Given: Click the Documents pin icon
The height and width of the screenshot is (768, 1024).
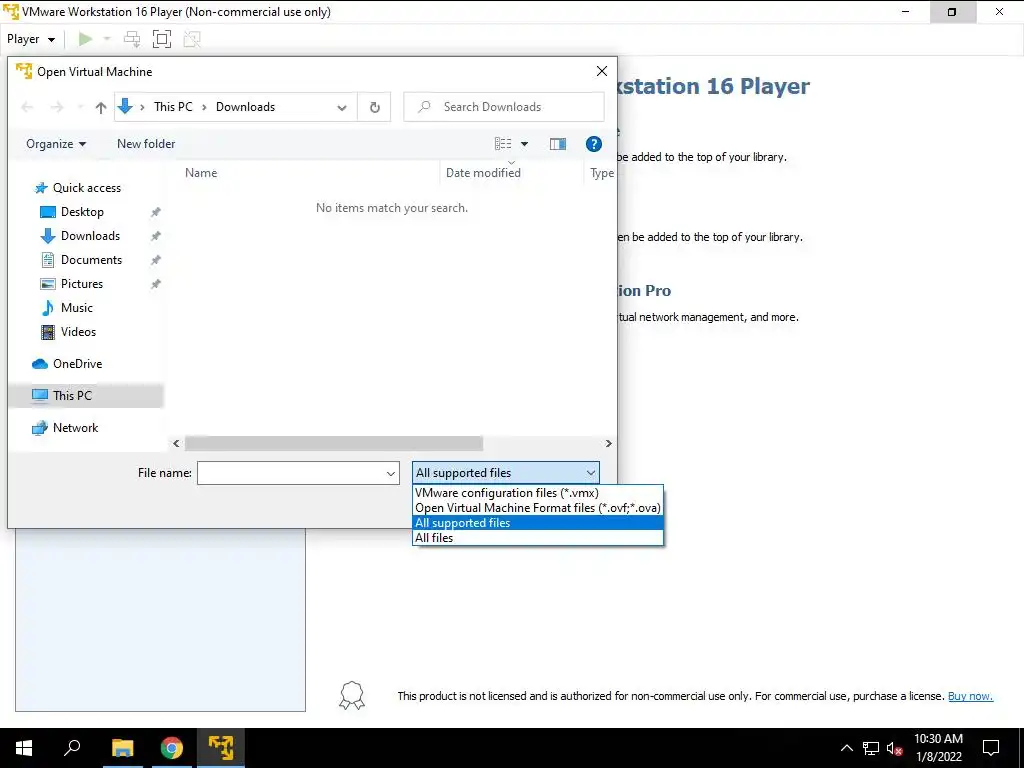Looking at the screenshot, I should click(155, 260).
